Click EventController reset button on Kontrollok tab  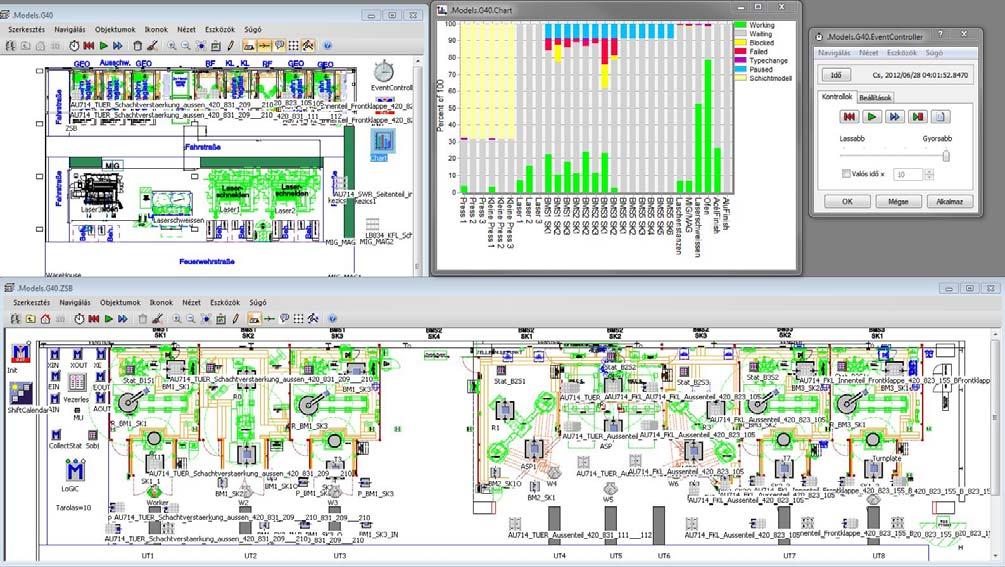pyautogui.click(x=849, y=117)
